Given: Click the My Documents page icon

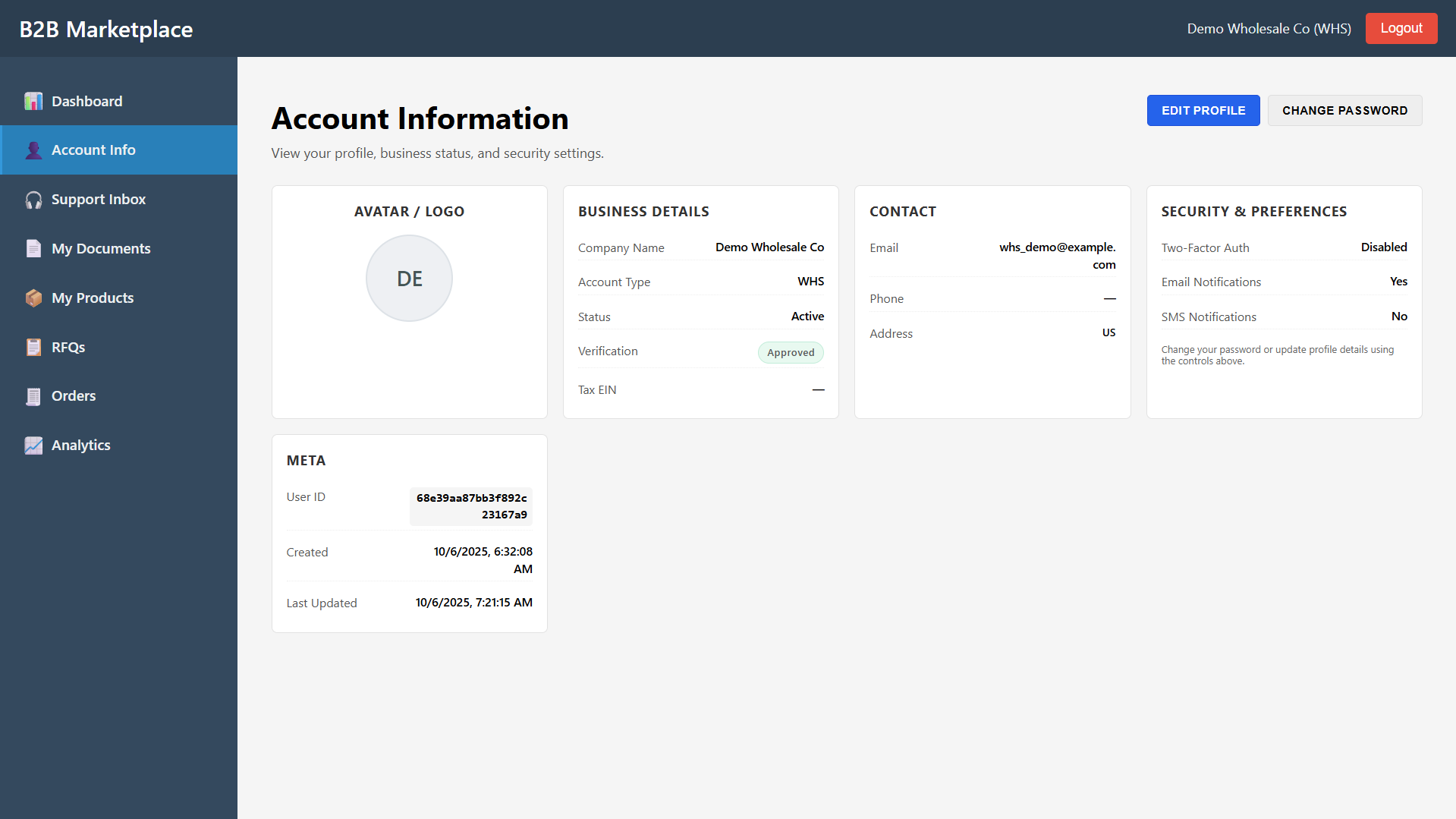Looking at the screenshot, I should 33,248.
